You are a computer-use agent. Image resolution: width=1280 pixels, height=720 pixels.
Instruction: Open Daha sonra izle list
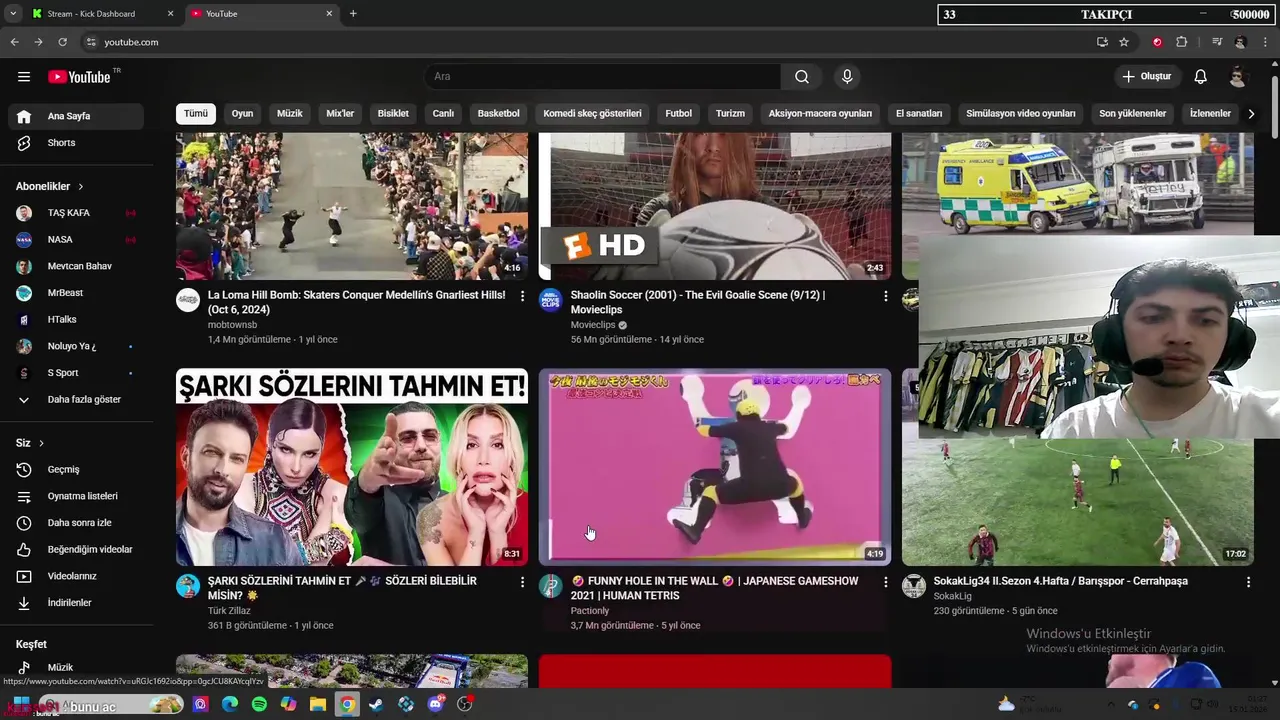point(77,523)
